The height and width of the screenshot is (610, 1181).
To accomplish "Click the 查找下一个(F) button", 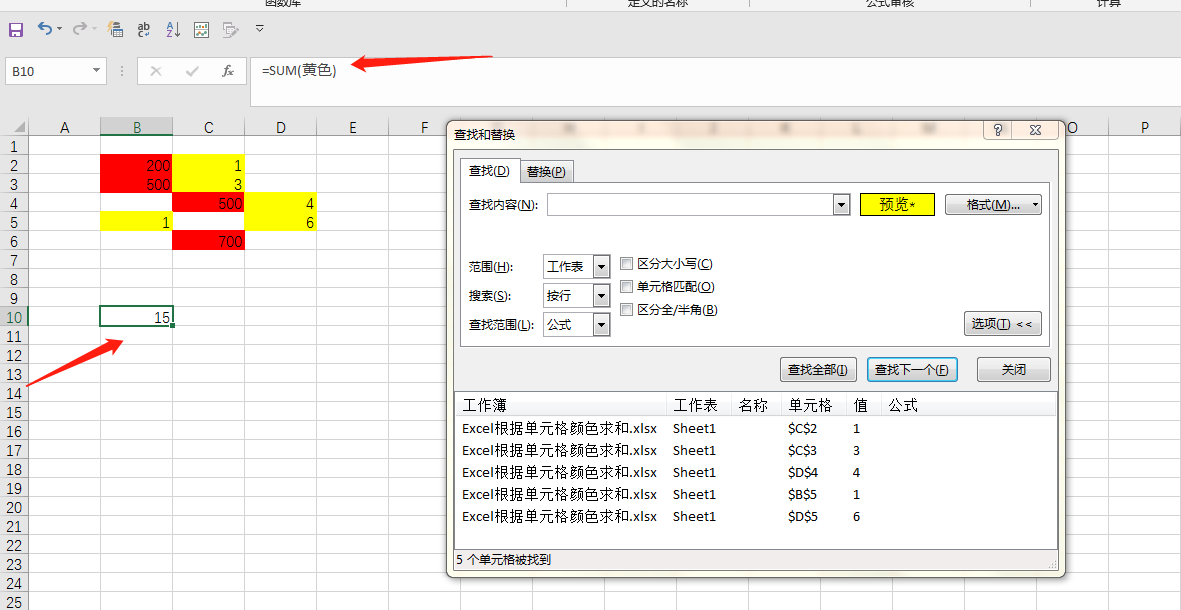I will (912, 370).
